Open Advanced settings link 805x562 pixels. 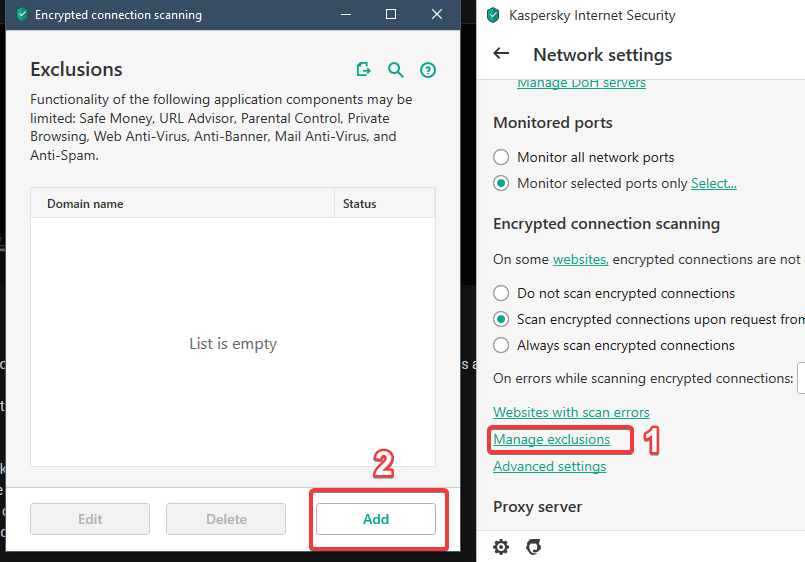[549, 466]
